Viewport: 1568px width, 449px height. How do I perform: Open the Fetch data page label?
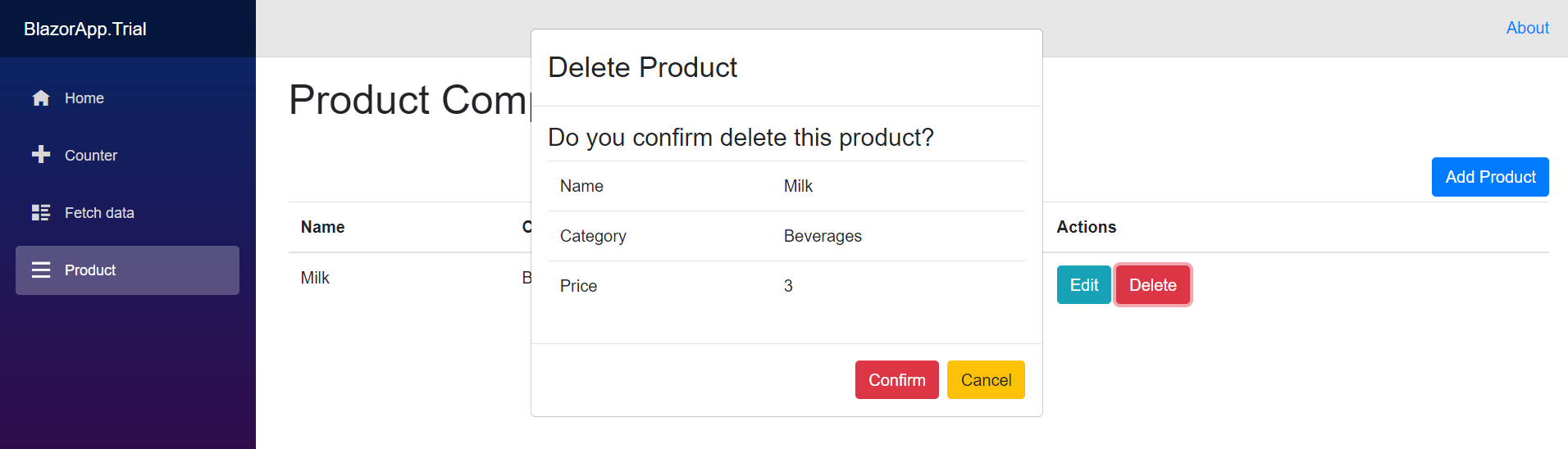[99, 213]
